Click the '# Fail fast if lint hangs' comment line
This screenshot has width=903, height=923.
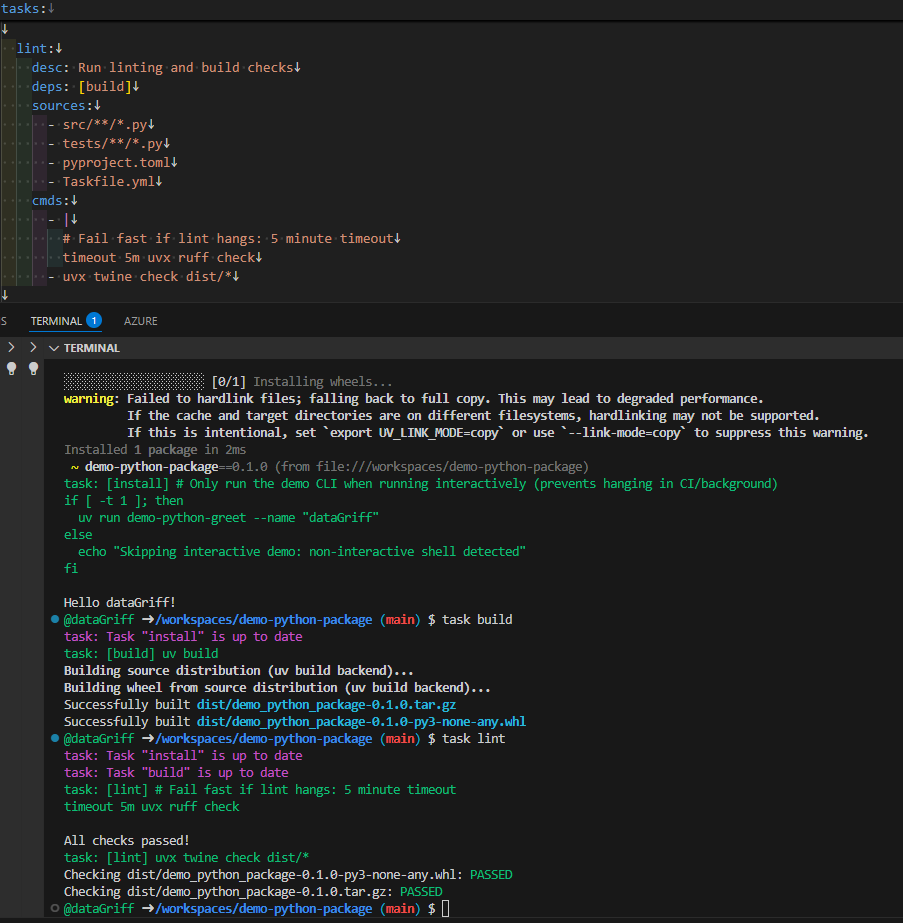[x=228, y=238]
